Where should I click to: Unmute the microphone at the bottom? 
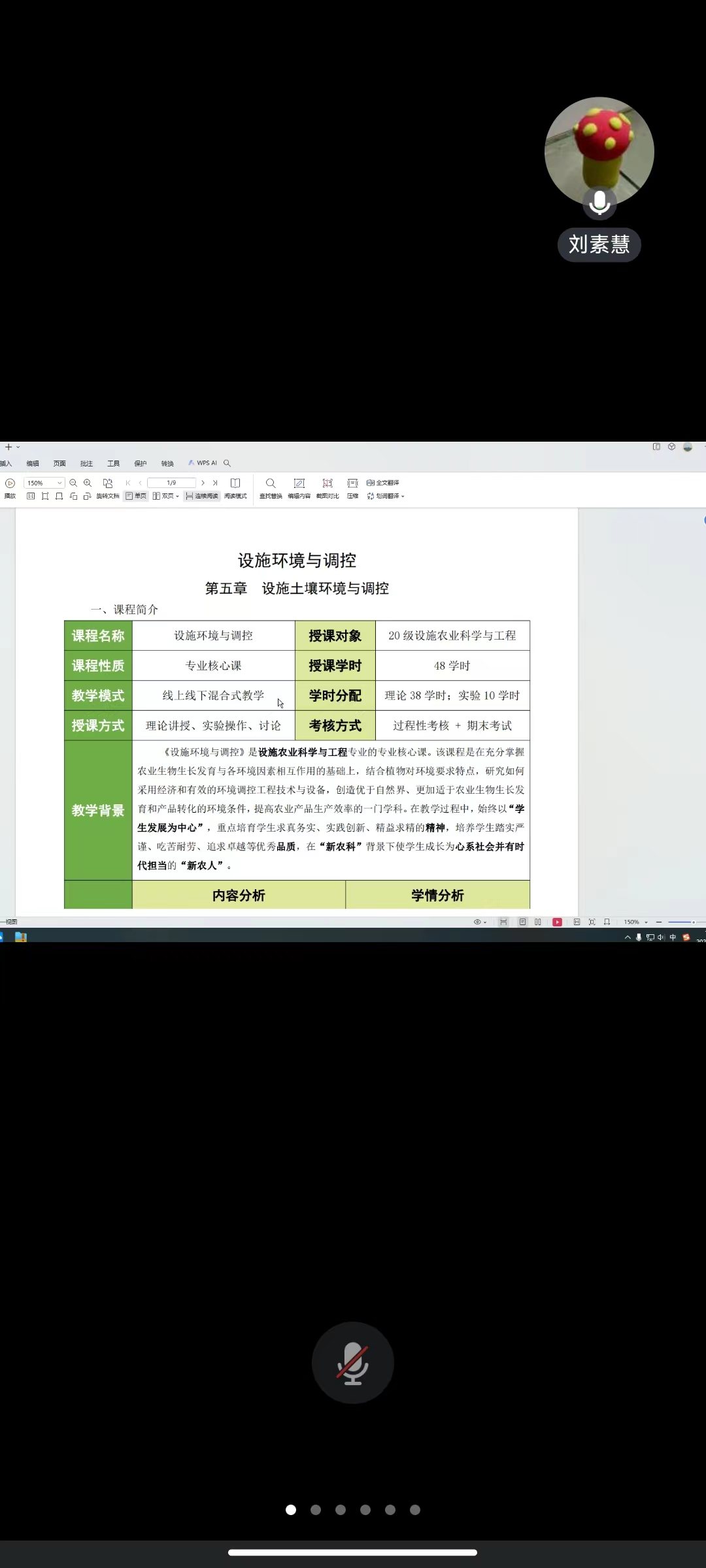point(353,1362)
